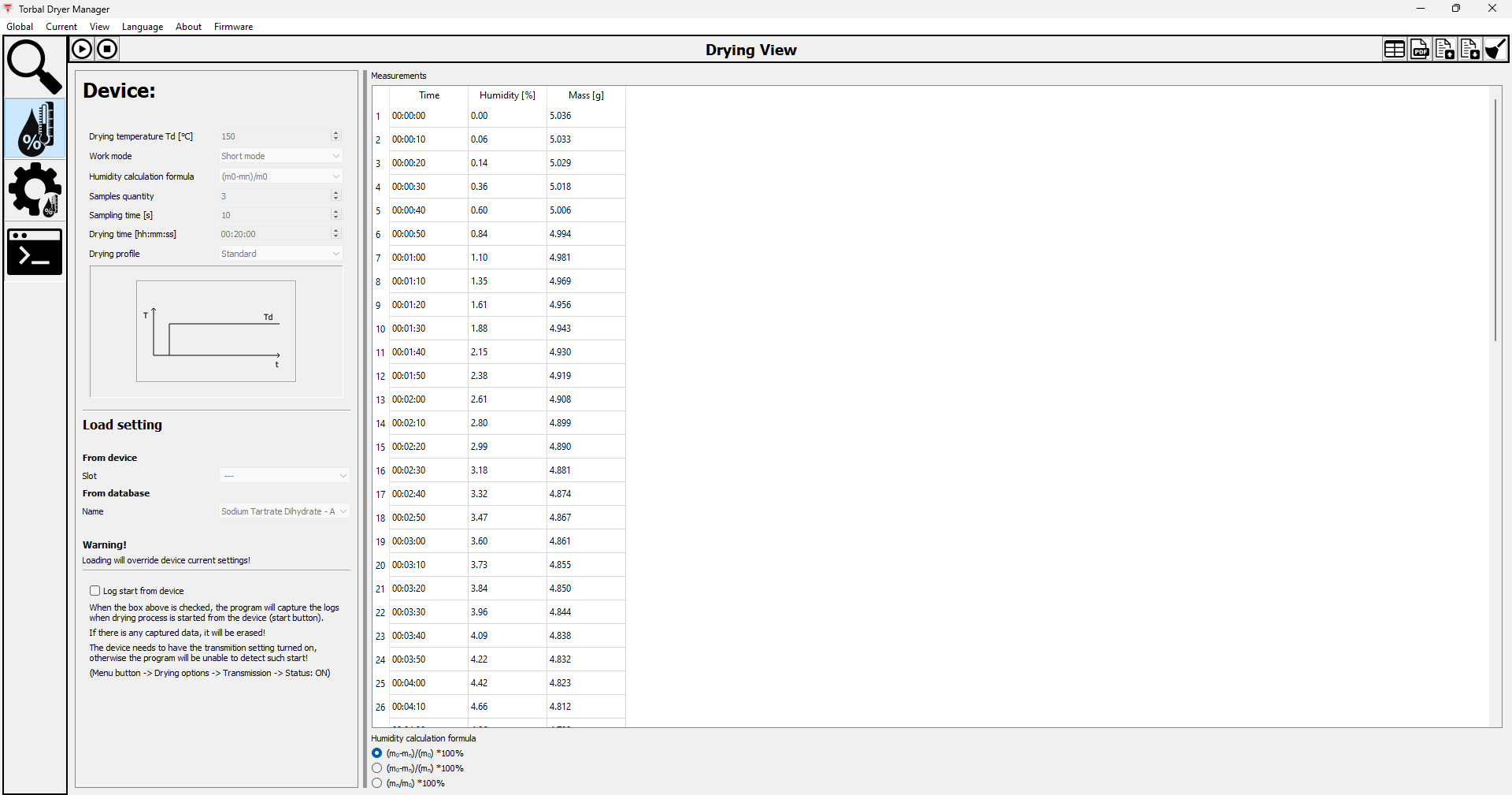Stop drying with the stop icon

coord(107,49)
